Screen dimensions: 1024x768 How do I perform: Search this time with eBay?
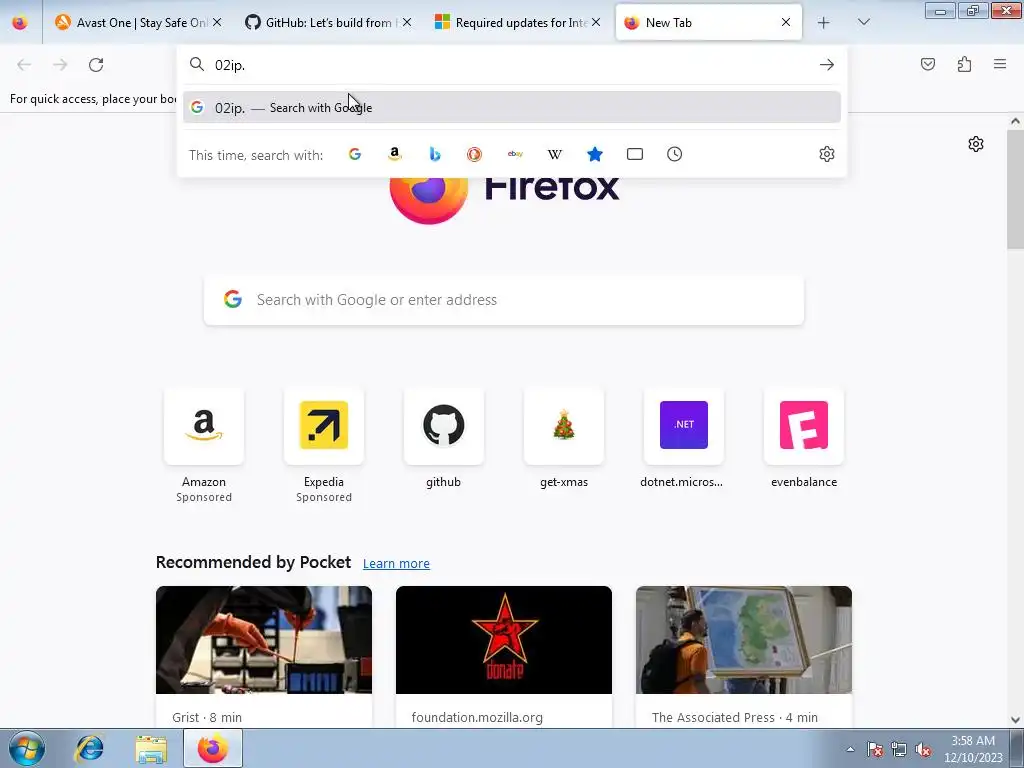pyautogui.click(x=515, y=154)
